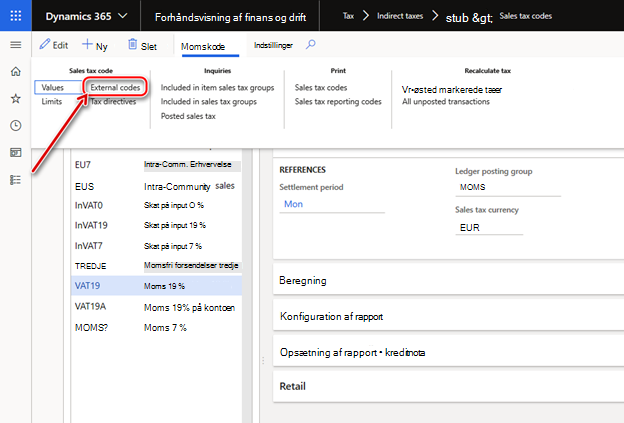Screen dimensions: 624x423
Task: Open Workspaces icon in the sidebar
Action: (16, 153)
